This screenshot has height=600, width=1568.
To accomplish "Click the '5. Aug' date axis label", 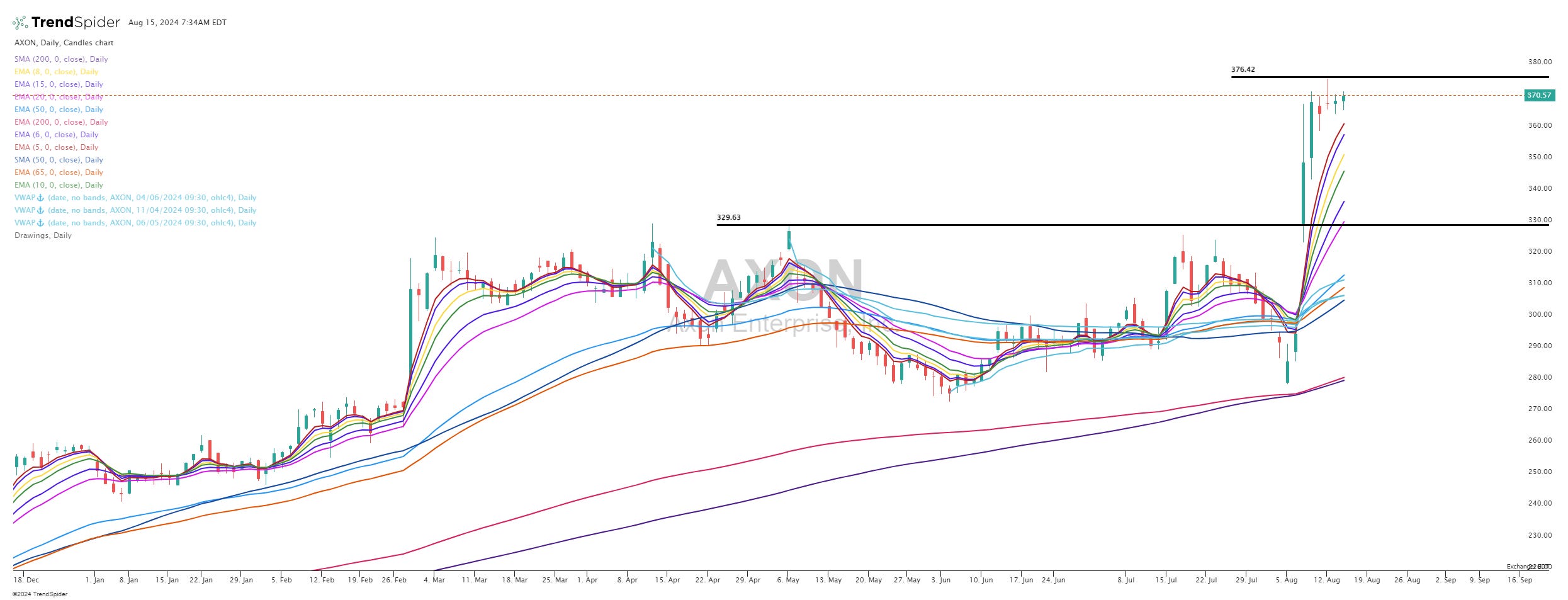I will point(1287,580).
